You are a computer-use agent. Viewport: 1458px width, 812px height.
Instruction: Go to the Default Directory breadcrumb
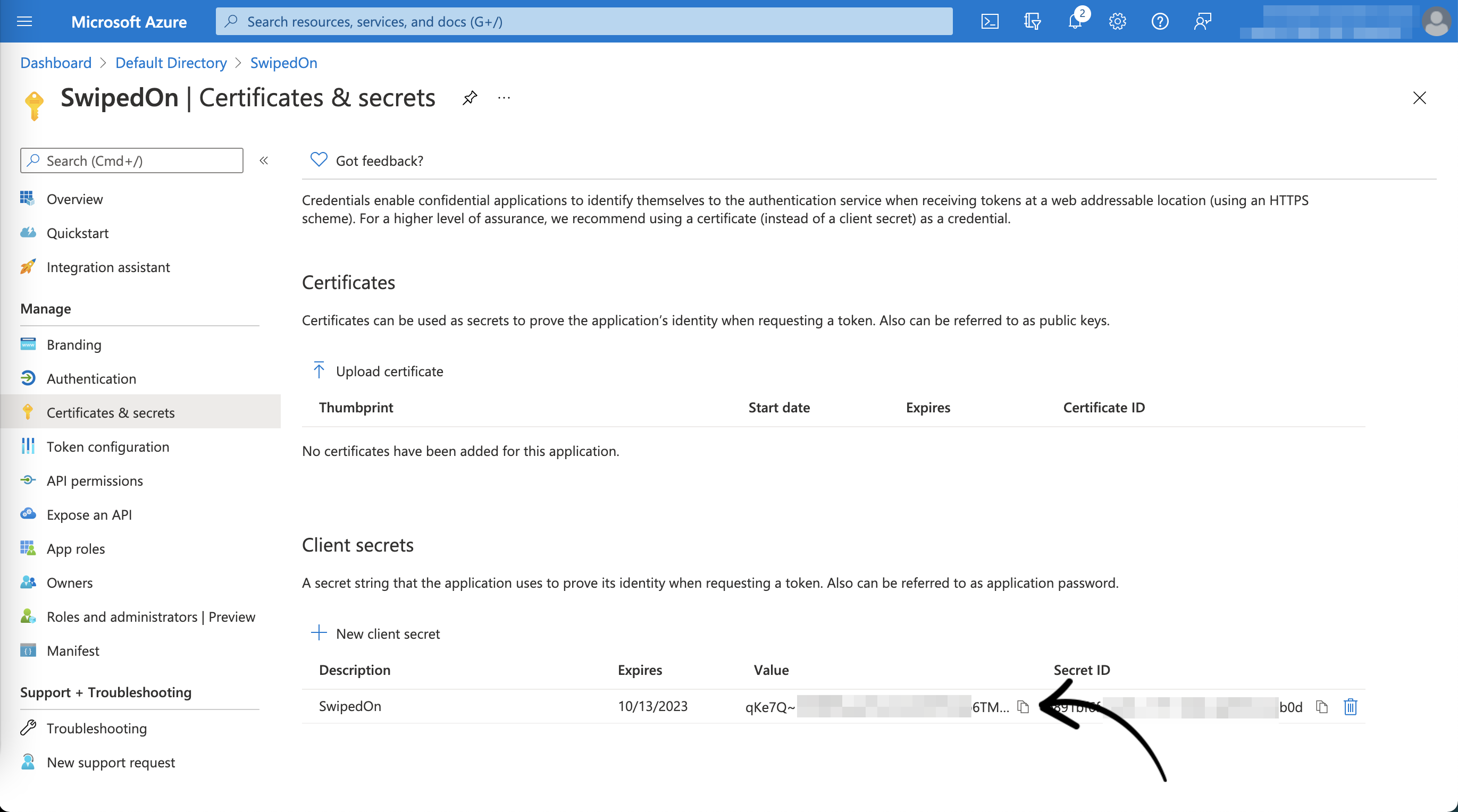[171, 63]
